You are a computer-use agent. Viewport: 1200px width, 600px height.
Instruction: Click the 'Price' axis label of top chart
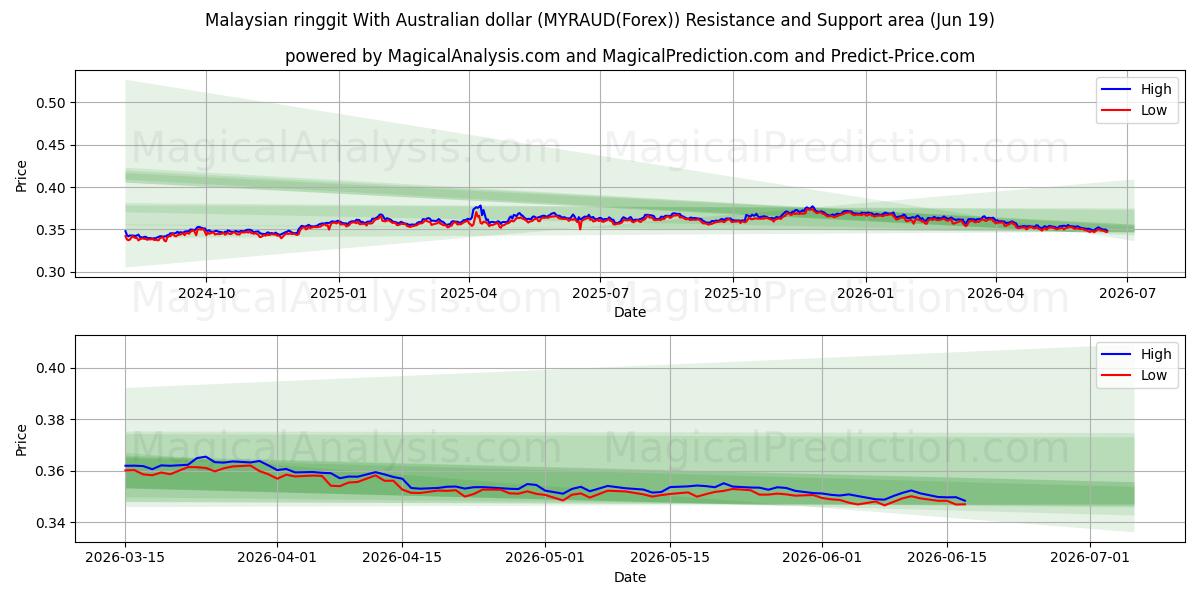point(22,175)
